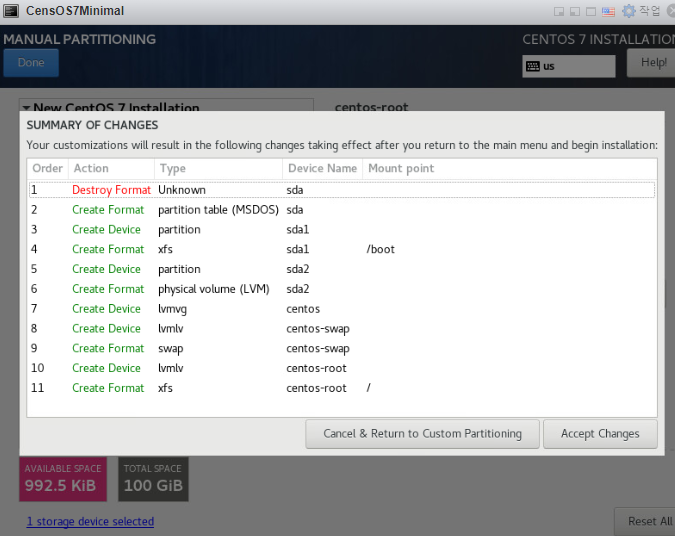Viewport: 675px width, 536px height.
Task: Select row 10 Create Device centos-root
Action: tap(342, 368)
